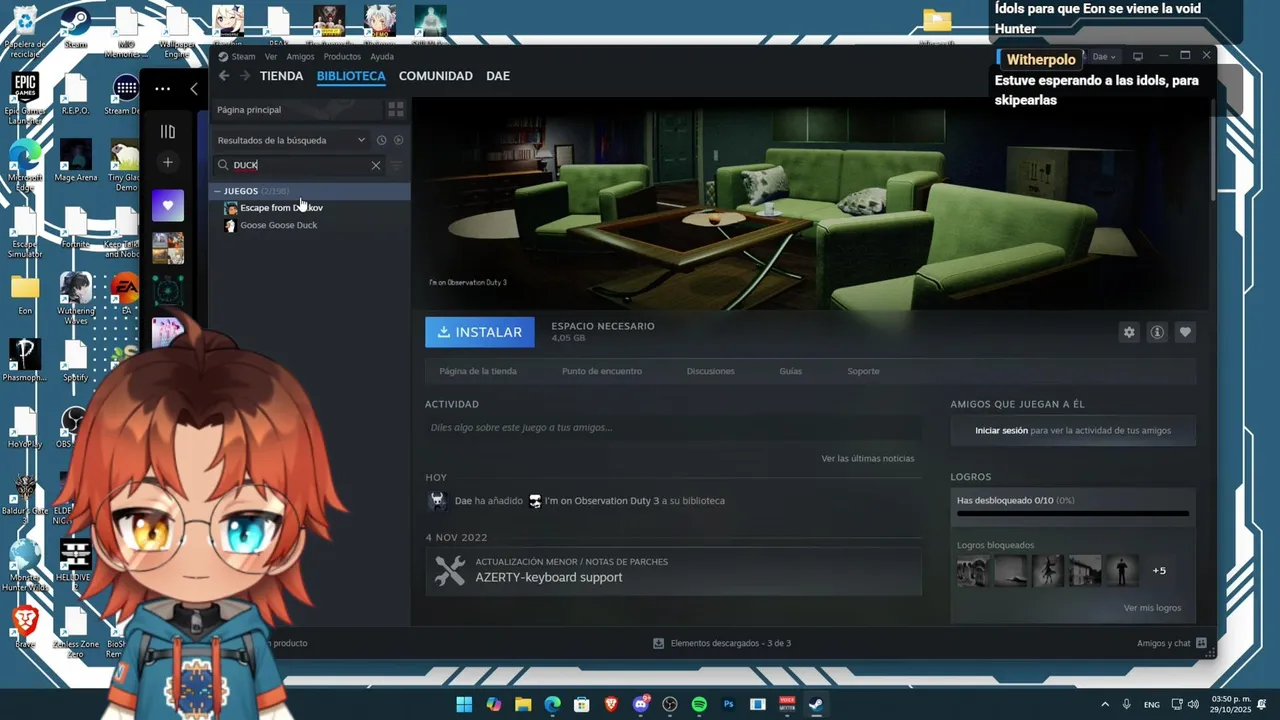
Task: Open the Discusiones tab
Action: tap(711, 371)
